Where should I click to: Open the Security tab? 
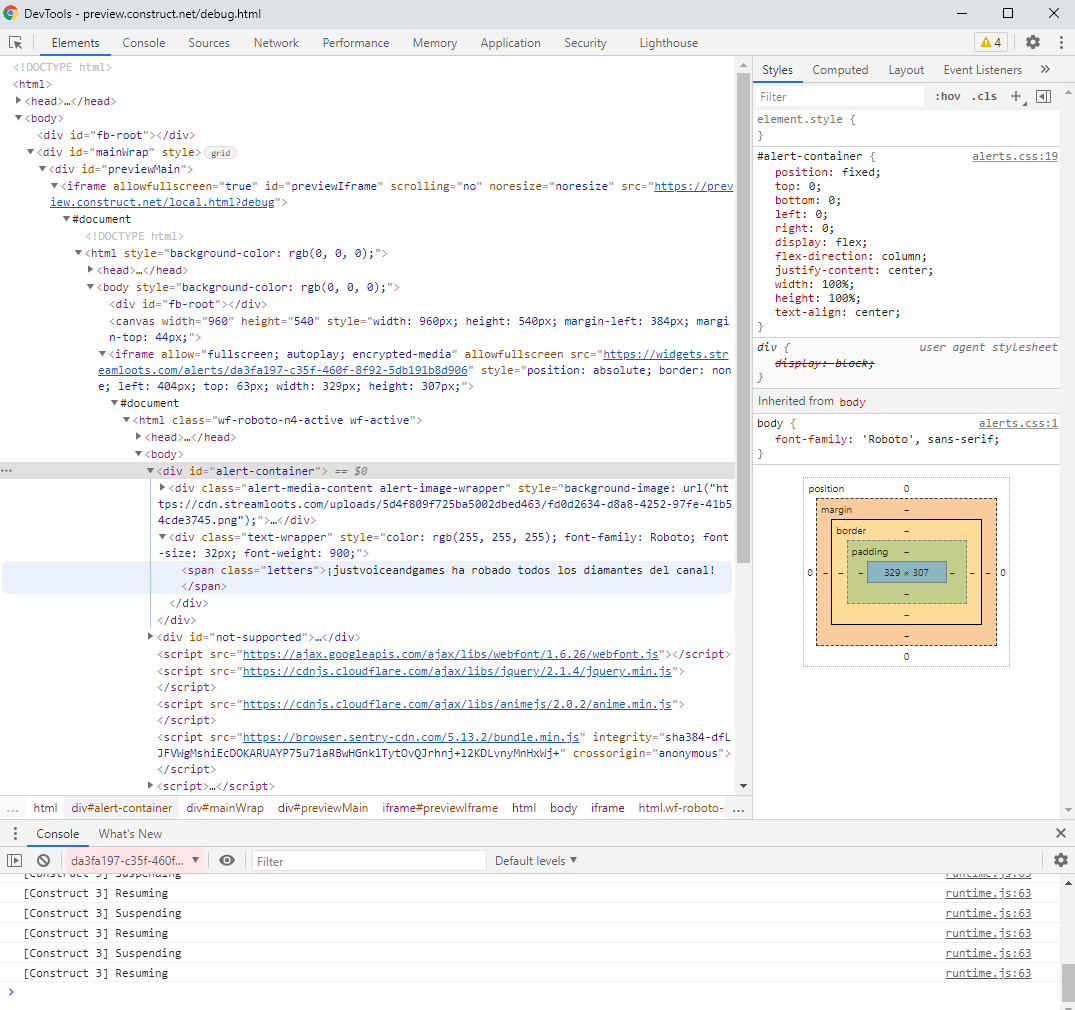coord(585,43)
